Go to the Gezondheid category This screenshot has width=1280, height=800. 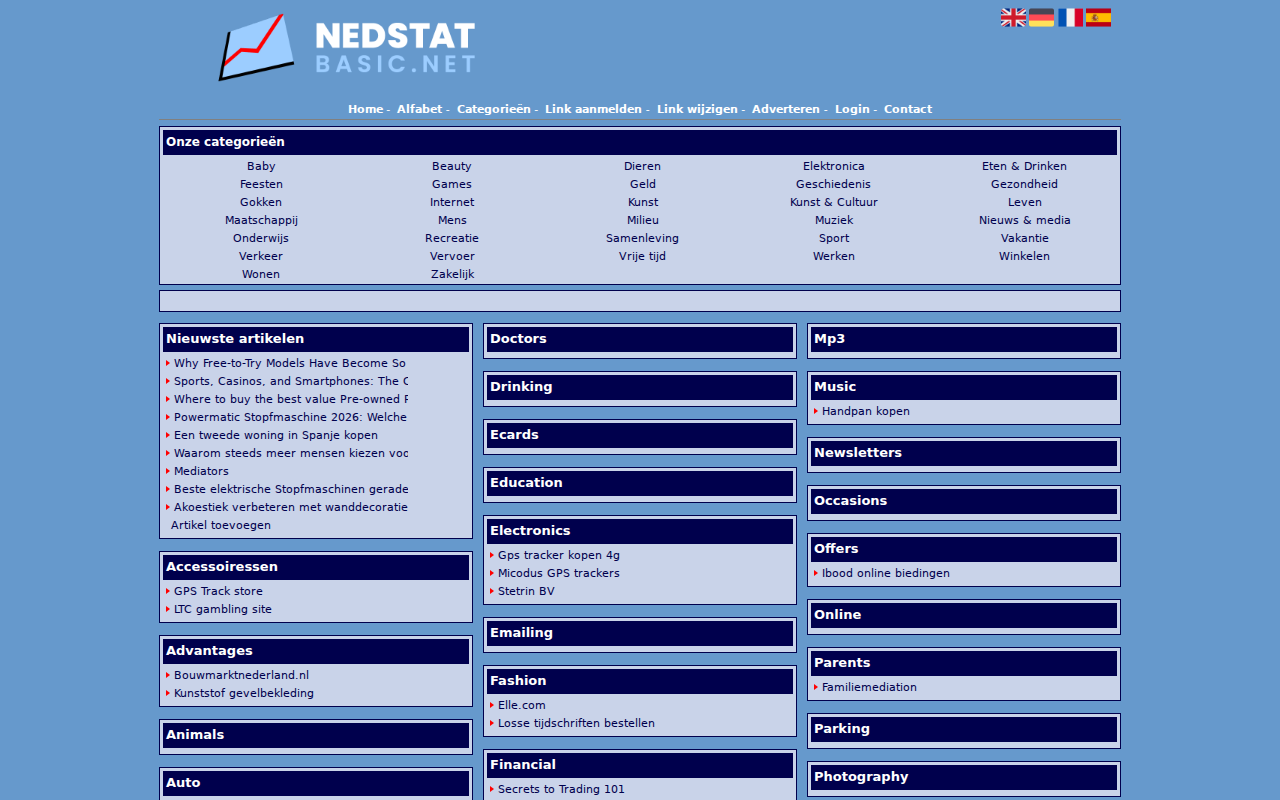pyautogui.click(x=1025, y=184)
